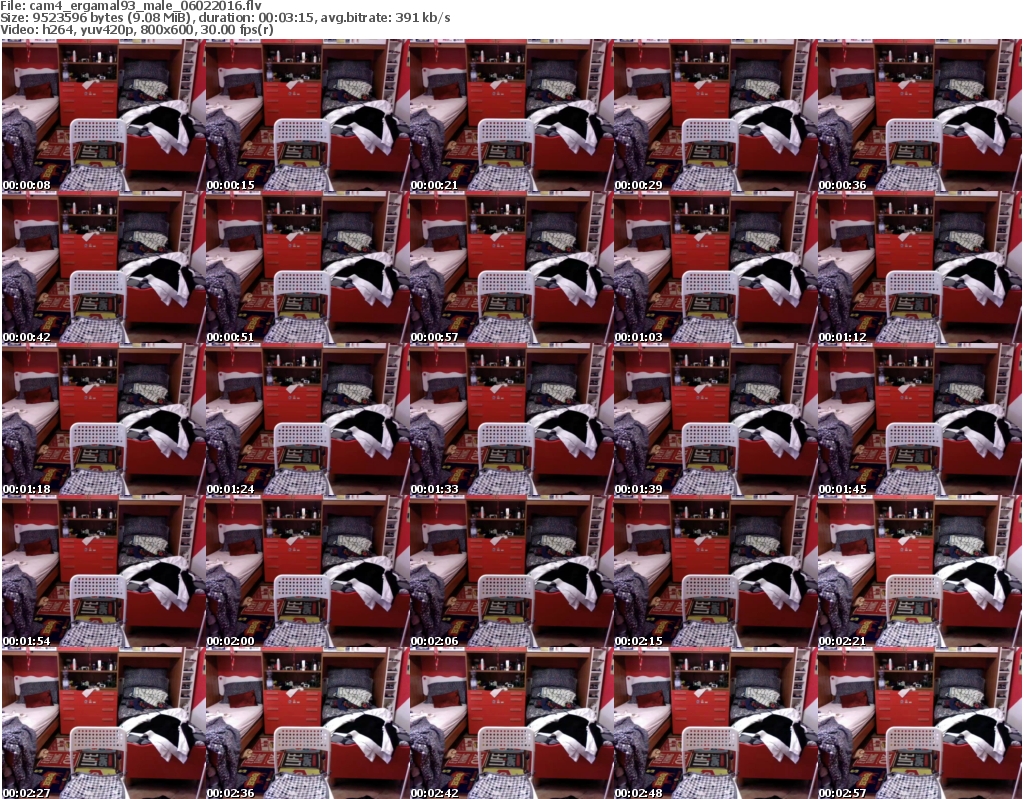The image size is (1024, 799).
Task: Pick the frame stamped 00:02:42
Action: pos(511,723)
